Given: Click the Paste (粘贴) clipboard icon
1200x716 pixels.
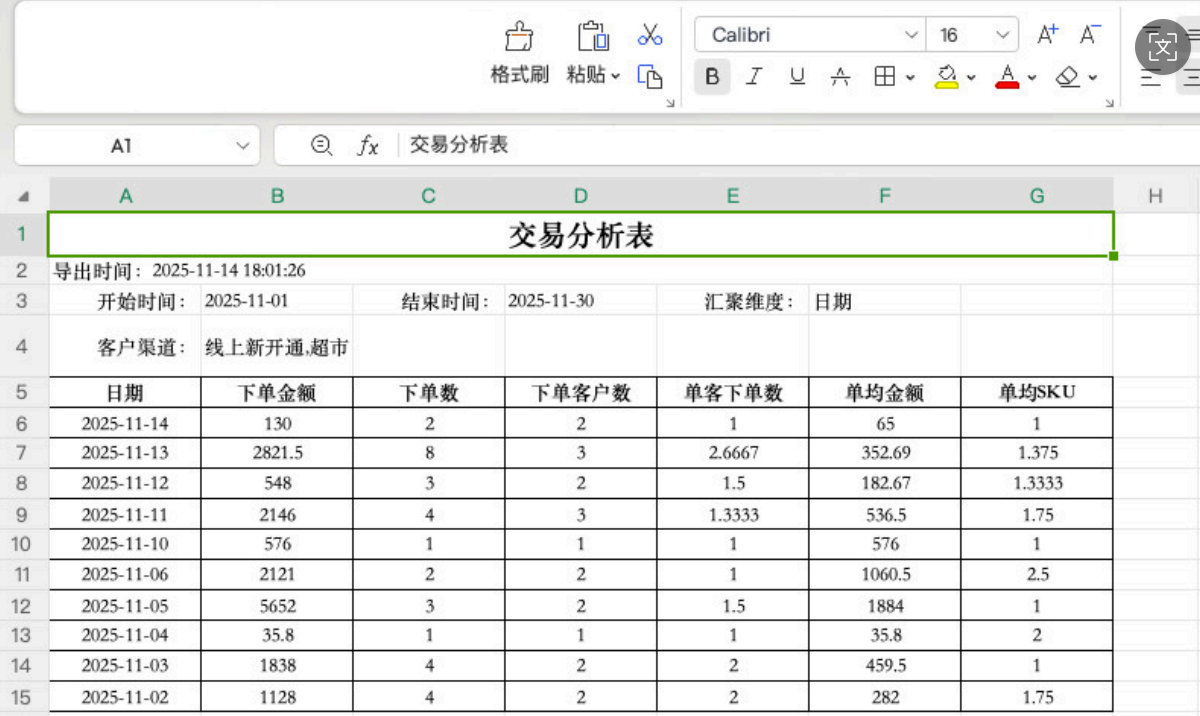Looking at the screenshot, I should point(593,37).
